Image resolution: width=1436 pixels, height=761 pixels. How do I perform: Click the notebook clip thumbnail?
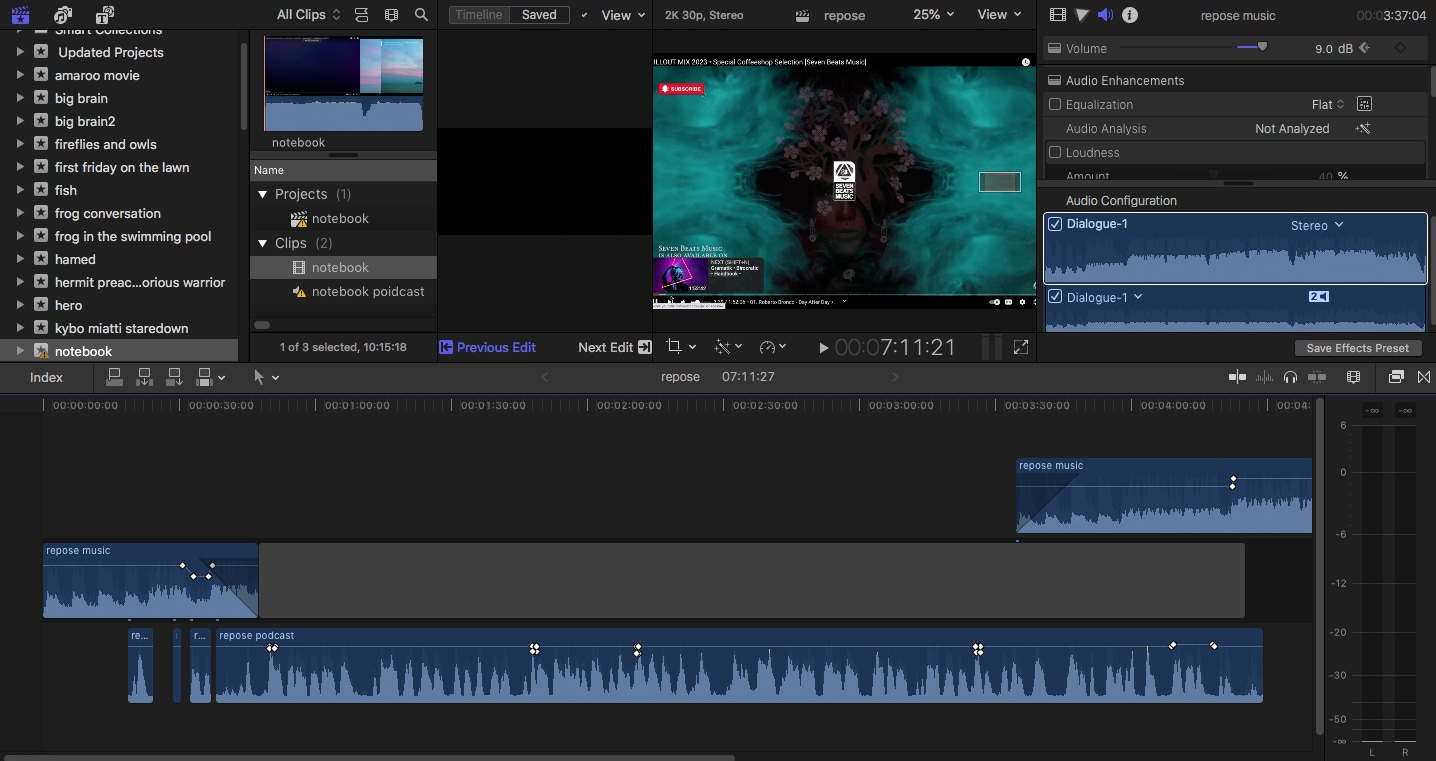[343, 84]
